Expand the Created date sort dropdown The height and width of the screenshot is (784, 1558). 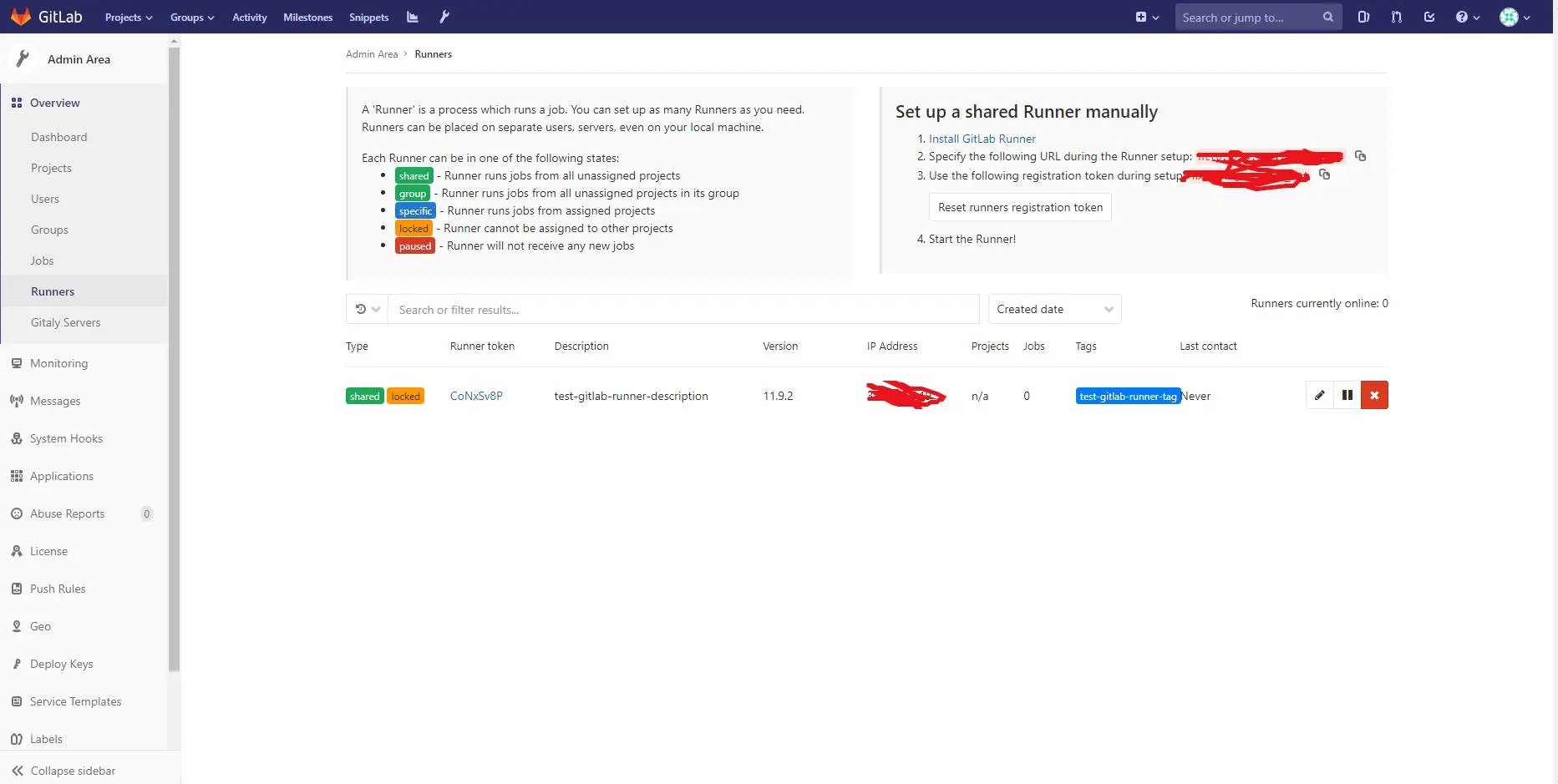click(x=1054, y=309)
